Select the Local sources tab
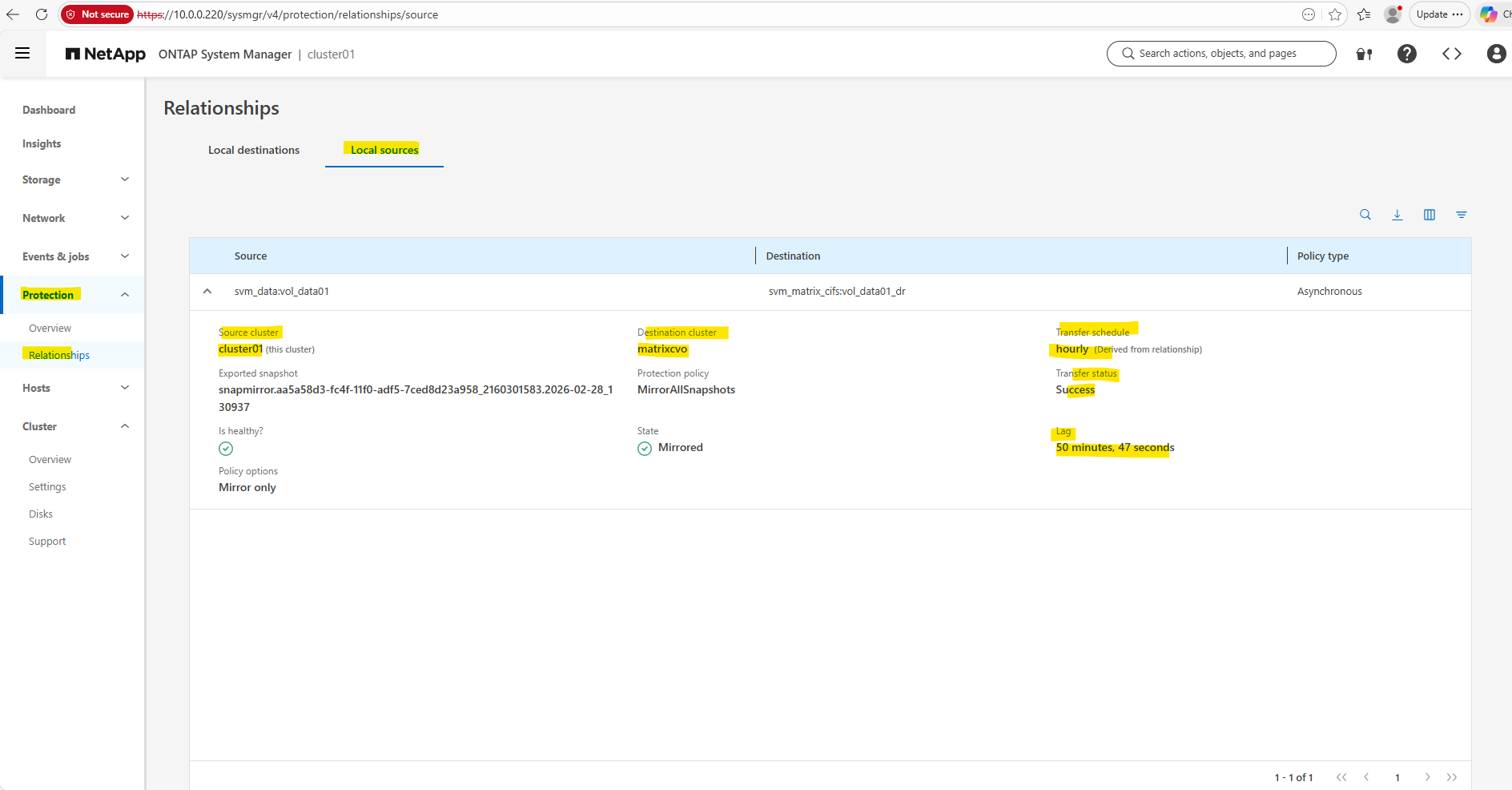The height and width of the screenshot is (790, 1512). pyautogui.click(x=384, y=150)
